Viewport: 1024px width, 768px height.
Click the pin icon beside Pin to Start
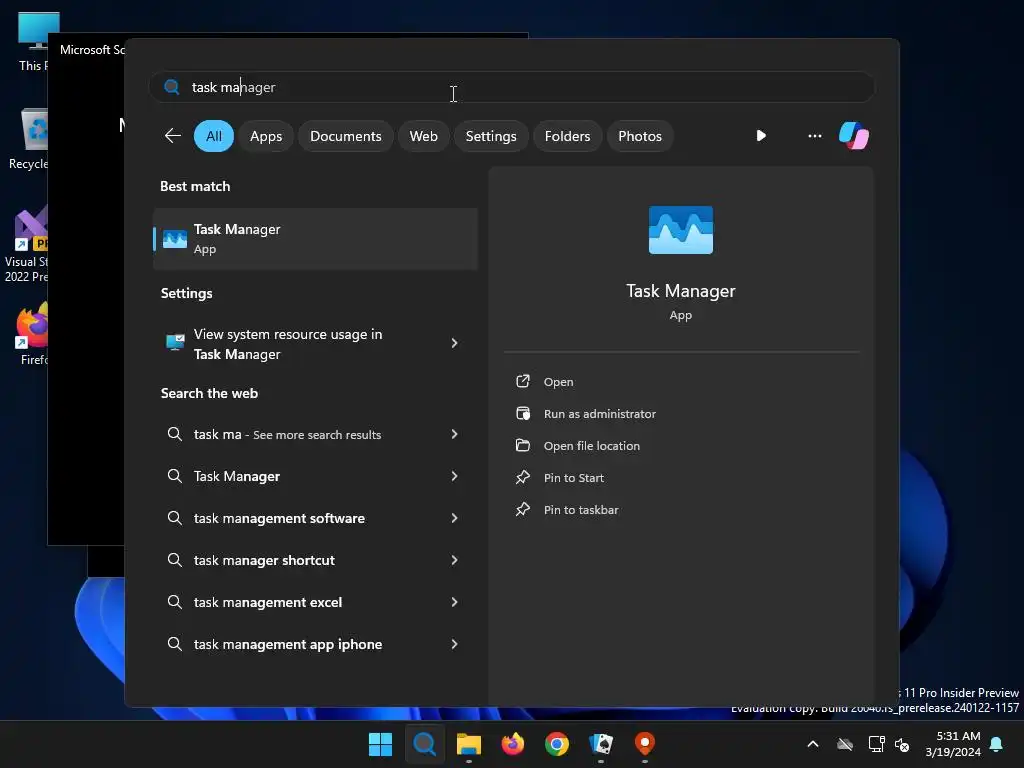coord(522,477)
